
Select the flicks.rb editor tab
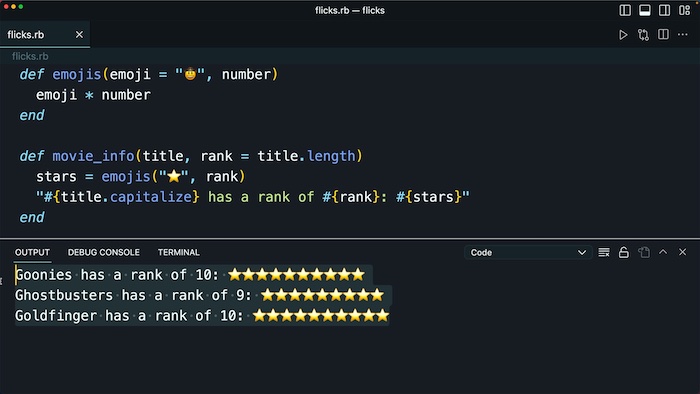point(45,34)
